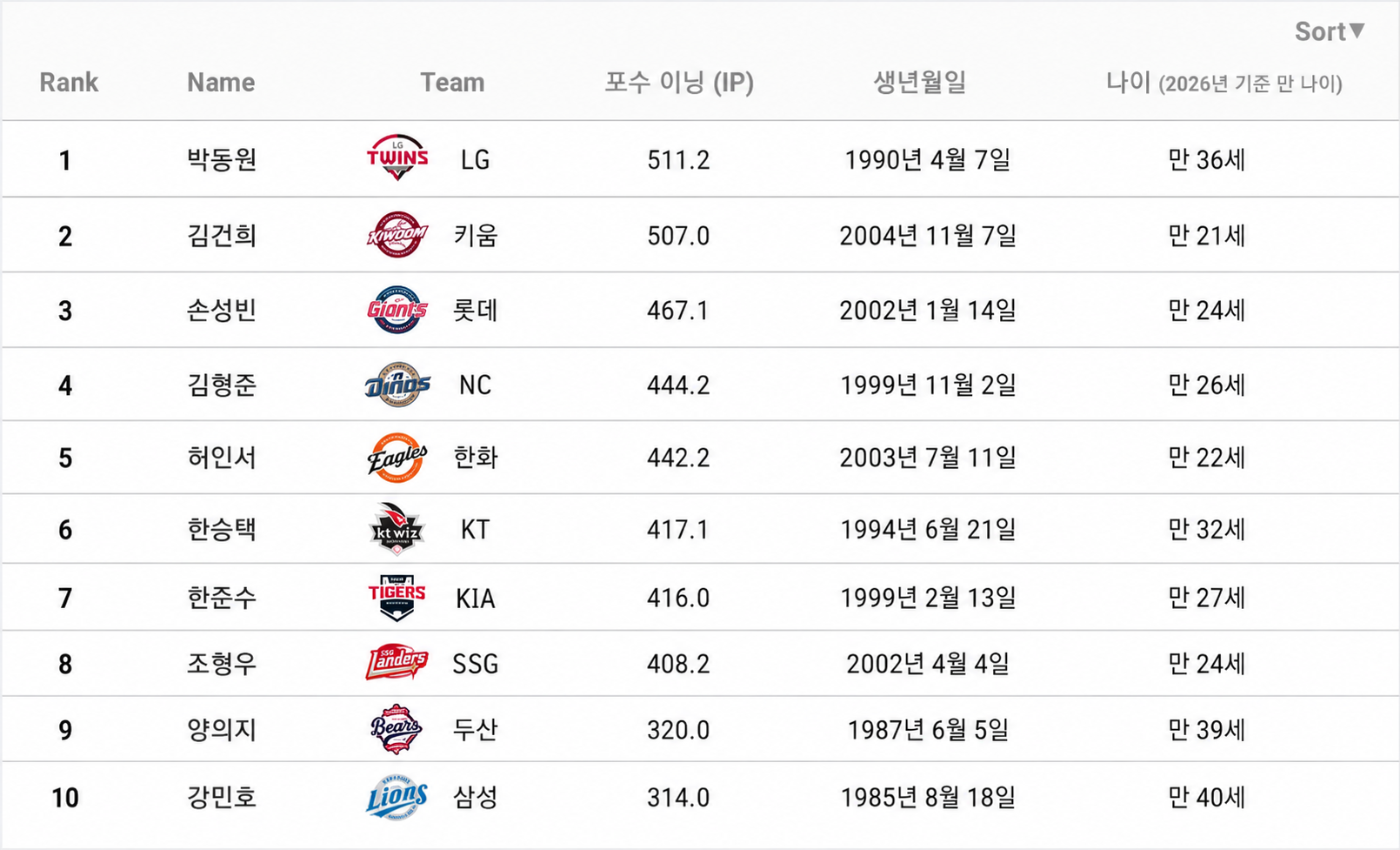Click the KIA Tigers team logo
1400x850 pixels.
397,598
